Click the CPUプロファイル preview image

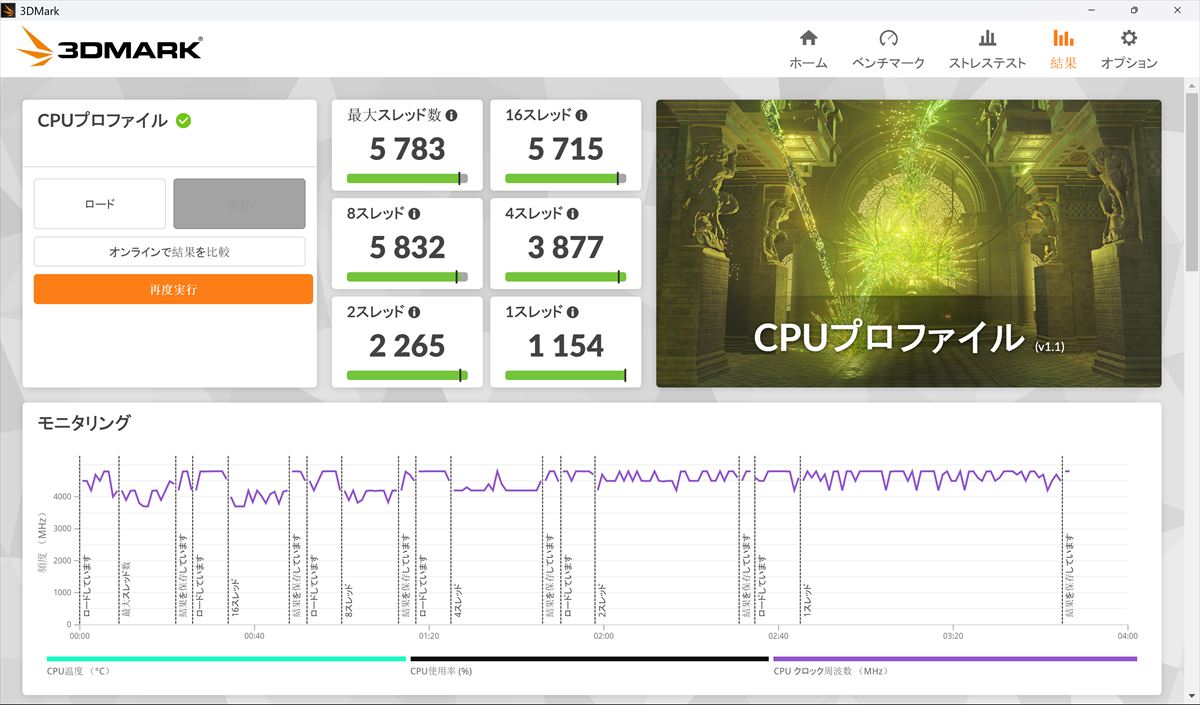[908, 243]
